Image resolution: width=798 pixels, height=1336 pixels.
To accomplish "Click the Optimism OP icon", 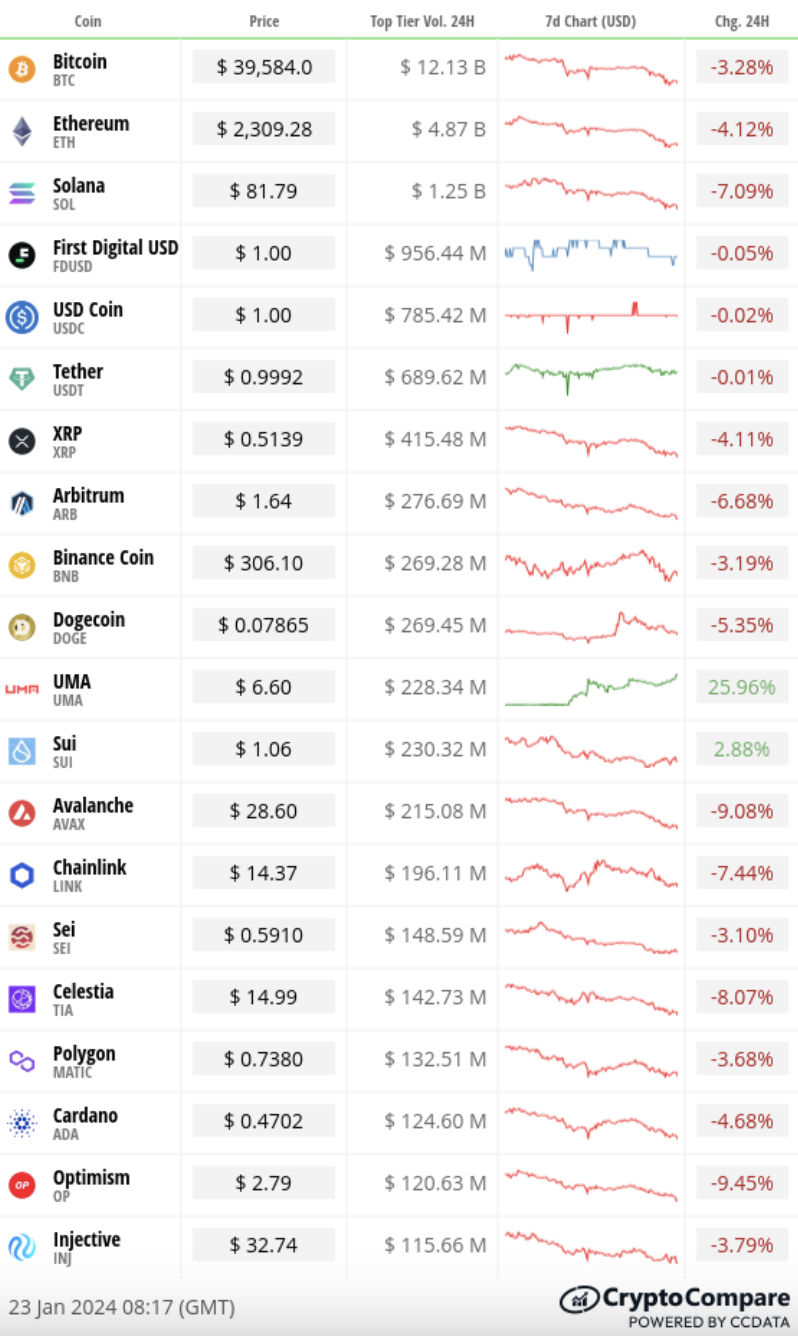I will [21, 1185].
